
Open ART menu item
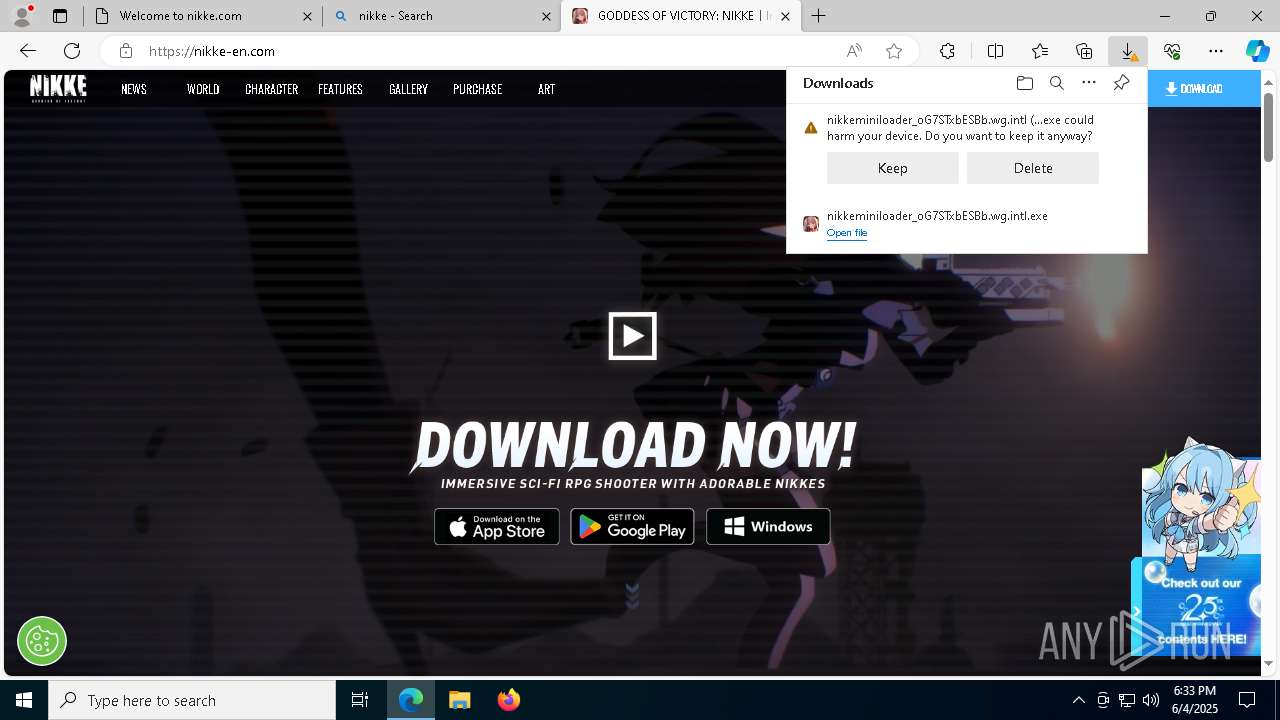click(546, 89)
